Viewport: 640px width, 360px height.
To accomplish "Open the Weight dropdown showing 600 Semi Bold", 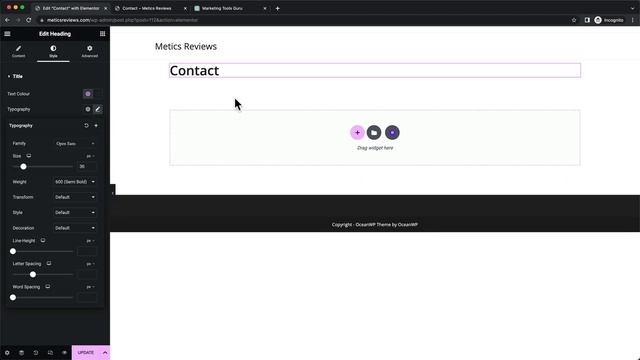I will click(75, 182).
